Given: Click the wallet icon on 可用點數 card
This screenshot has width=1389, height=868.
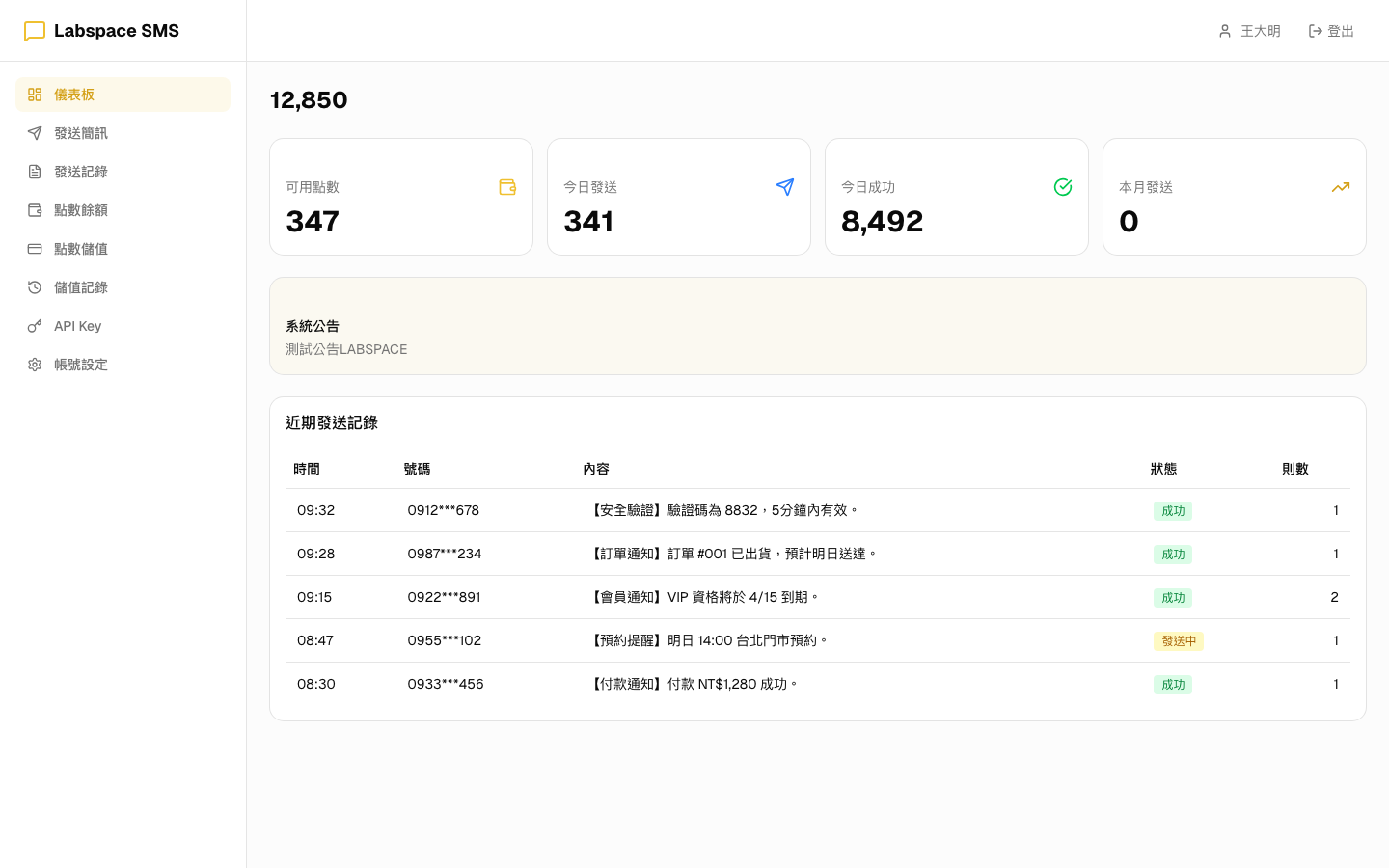Looking at the screenshot, I should [507, 187].
